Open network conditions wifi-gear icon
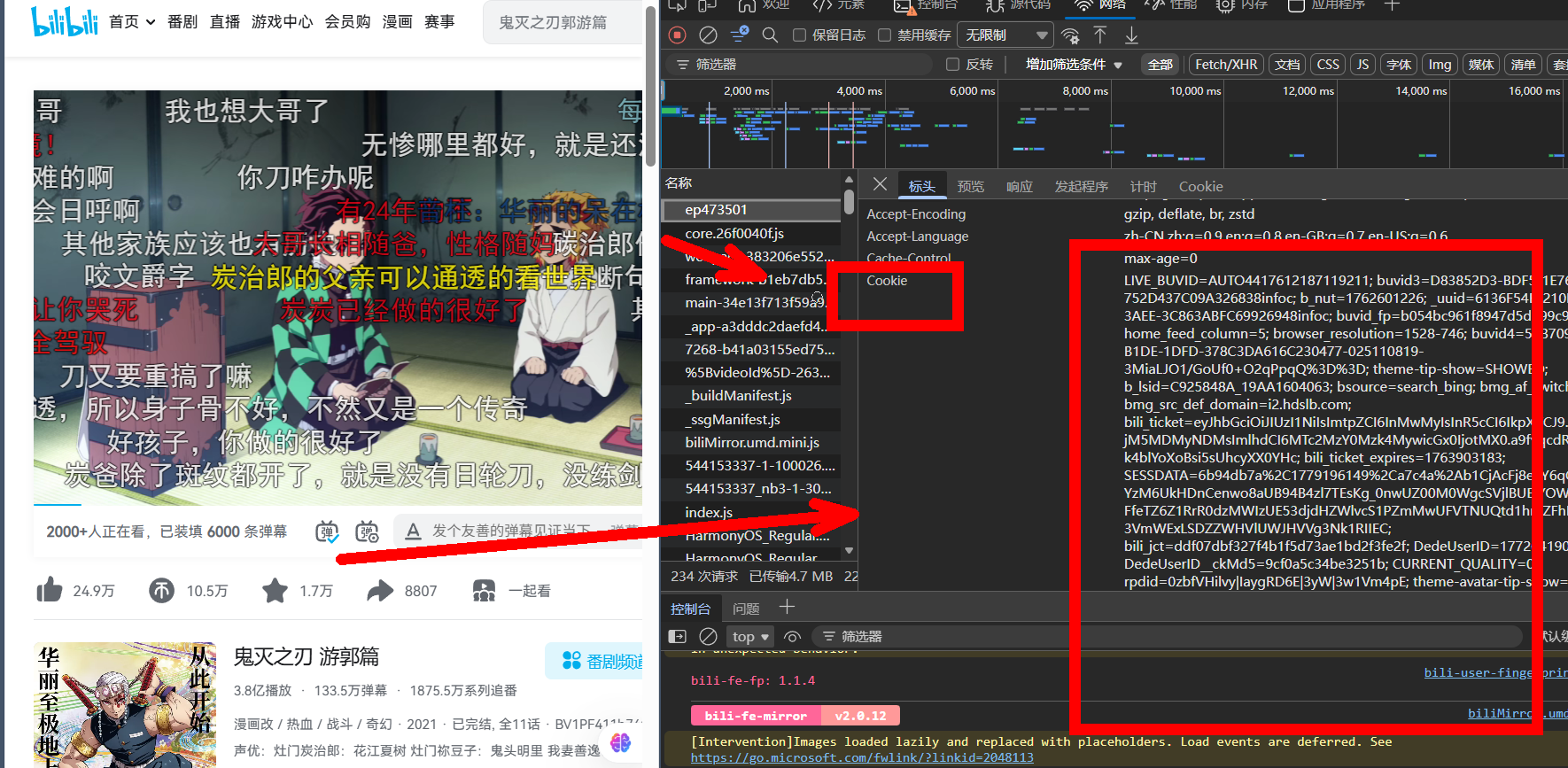 point(1070,35)
